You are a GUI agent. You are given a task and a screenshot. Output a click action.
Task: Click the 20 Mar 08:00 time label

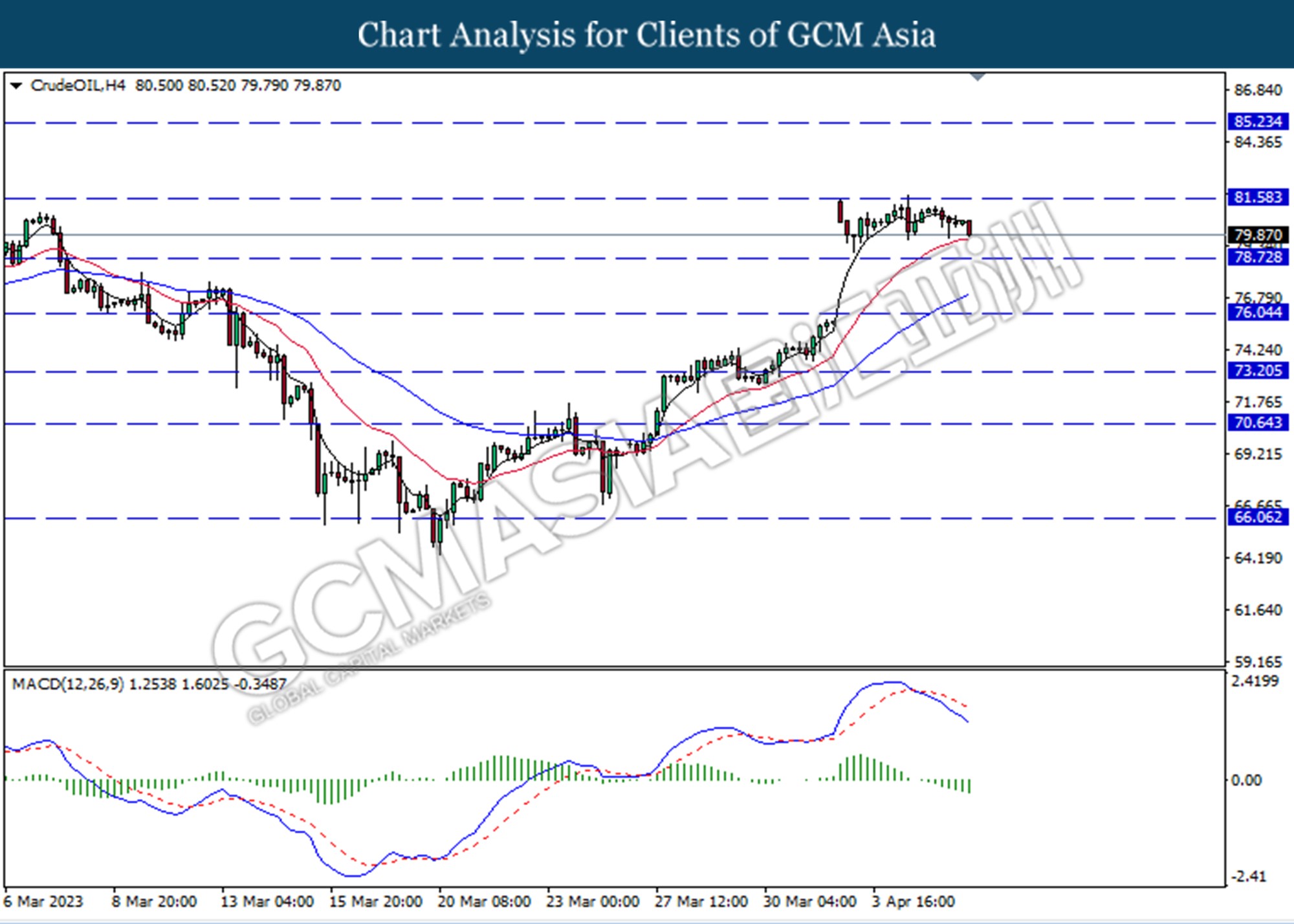pyautogui.click(x=484, y=901)
